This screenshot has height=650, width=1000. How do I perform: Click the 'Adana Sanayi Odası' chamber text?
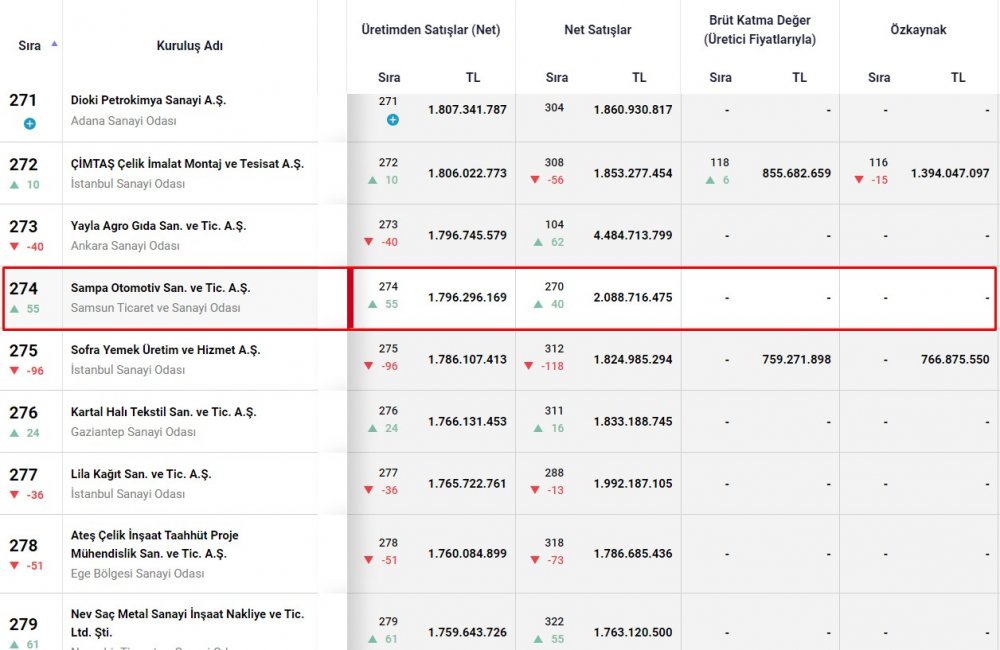pyautogui.click(x=123, y=121)
